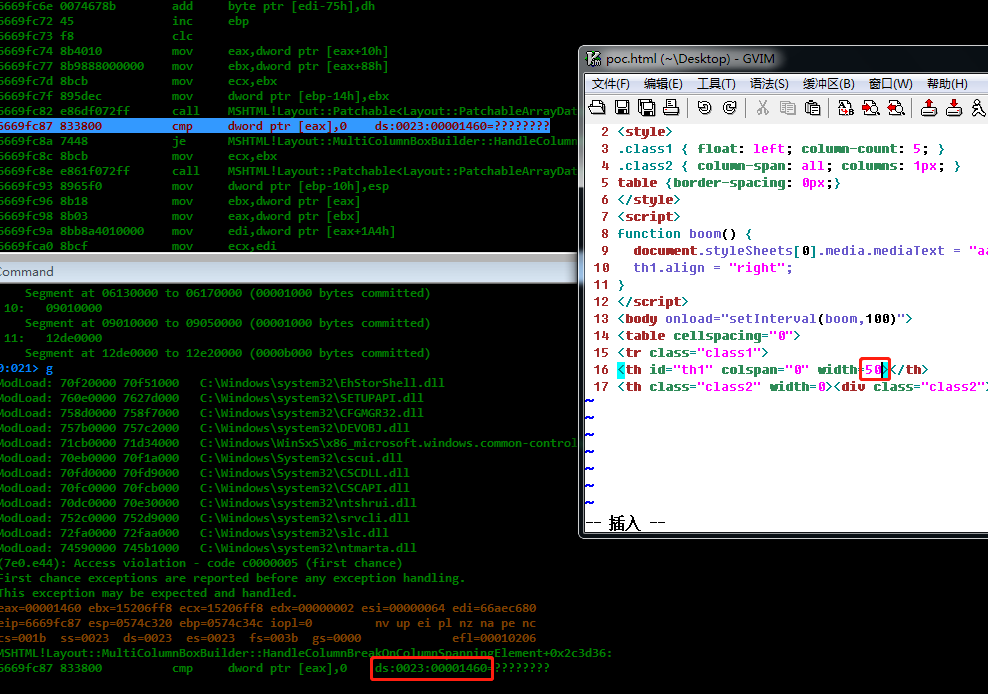Viewport: 988px width, 694px height.
Task: Select the clc instruction at 6669fc73
Action: point(96,36)
